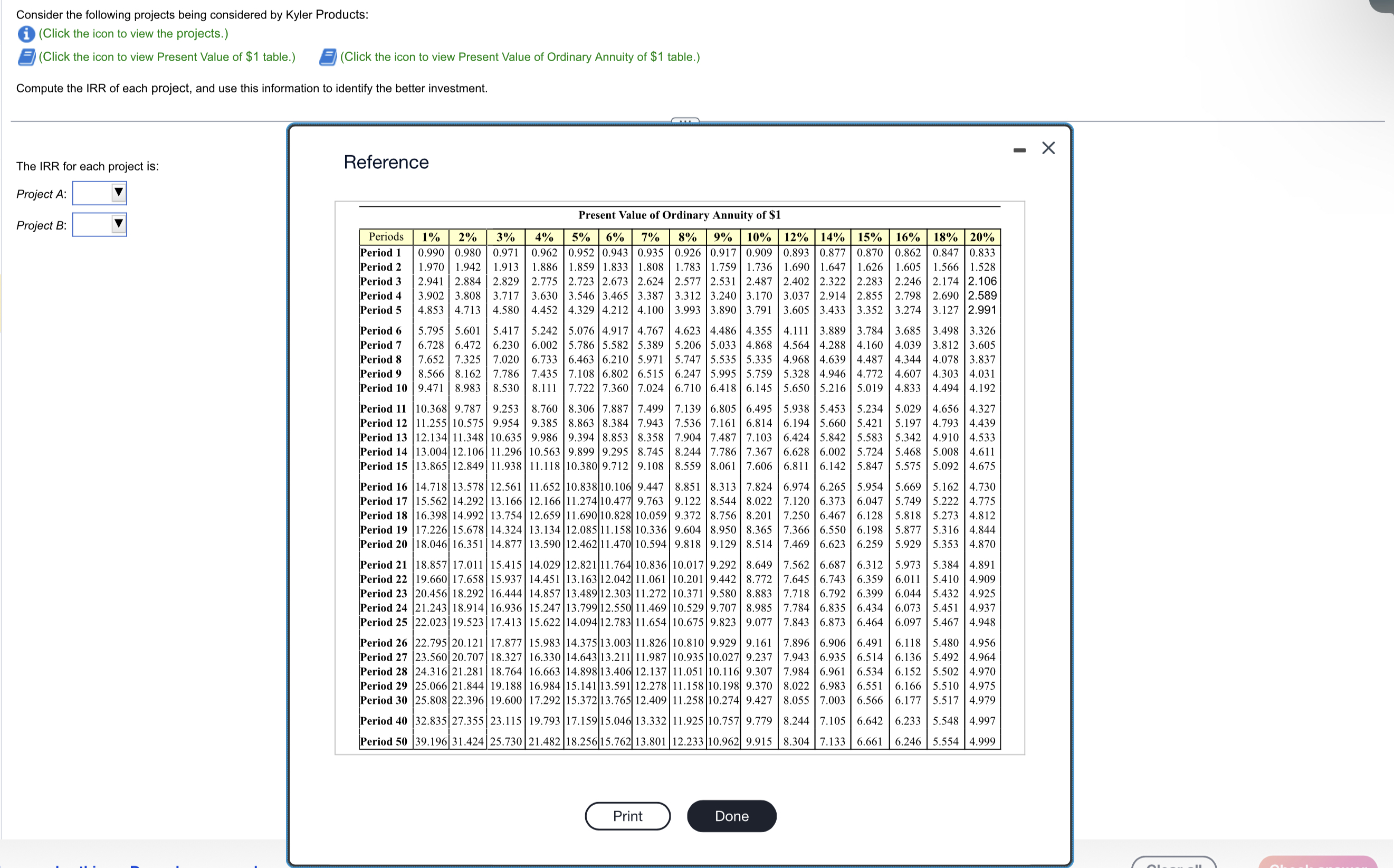Viewport: 1394px width, 868px height.
Task: Click the 12% column header in table
Action: [796, 237]
